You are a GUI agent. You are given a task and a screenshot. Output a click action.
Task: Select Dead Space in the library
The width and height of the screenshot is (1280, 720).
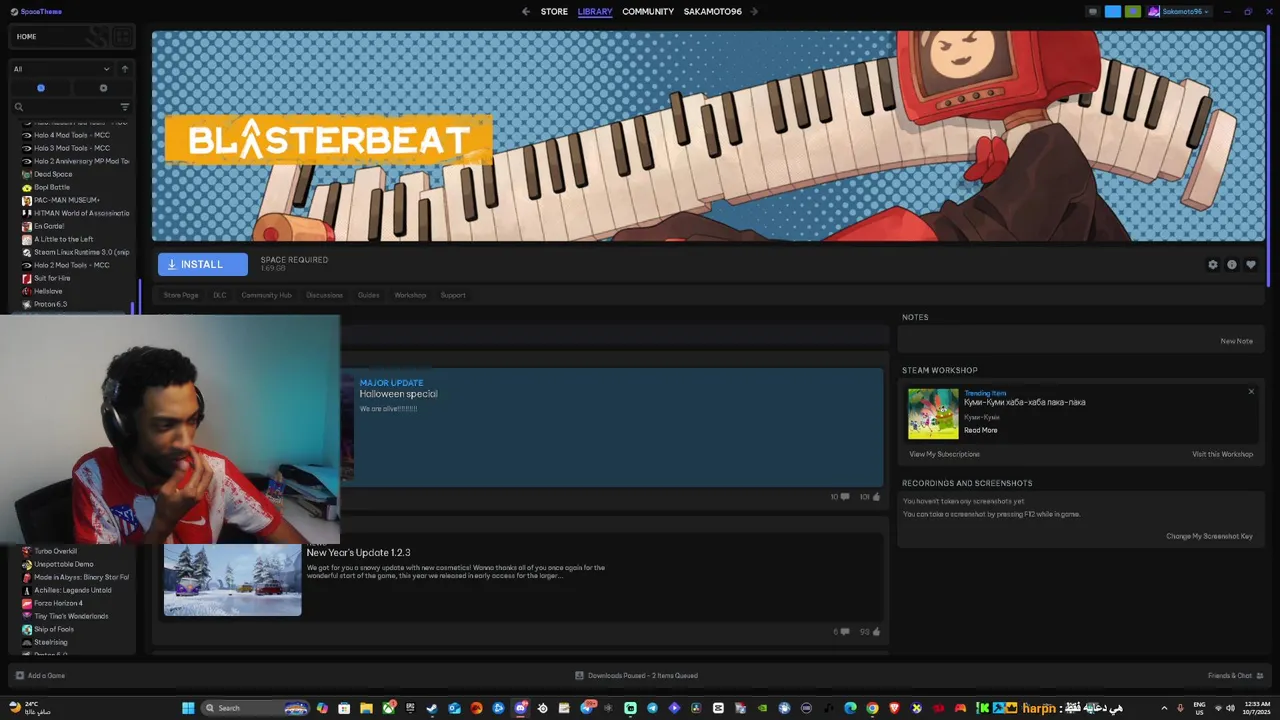pyautogui.click(x=53, y=174)
